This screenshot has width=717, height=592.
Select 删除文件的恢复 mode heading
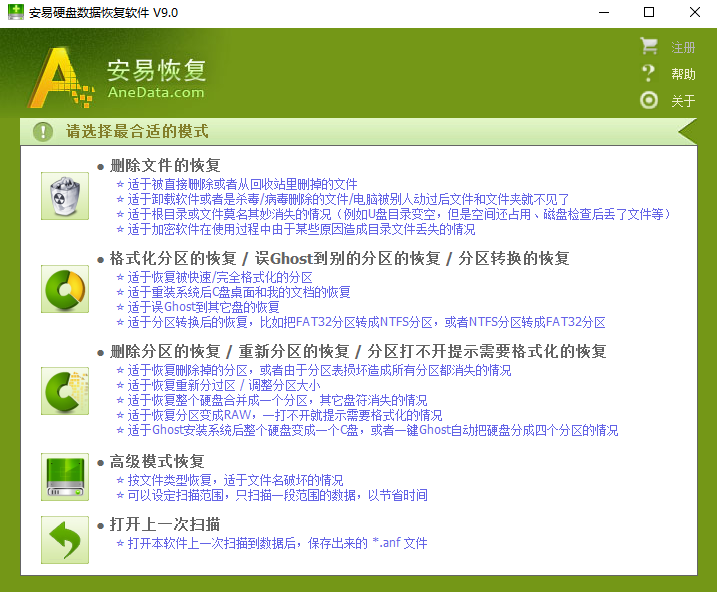(164, 165)
